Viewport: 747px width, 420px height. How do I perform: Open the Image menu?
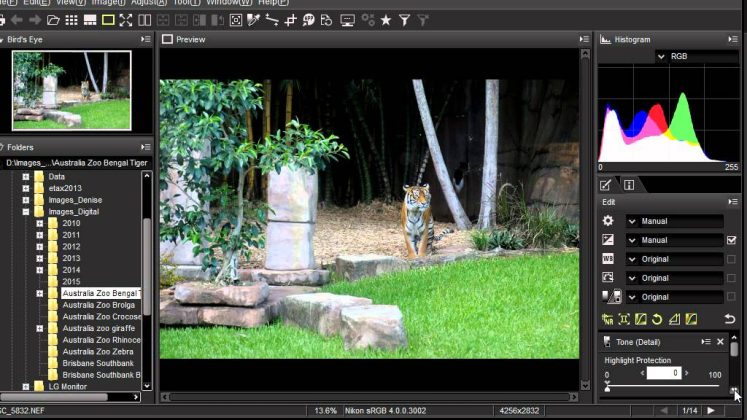click(108, 2)
